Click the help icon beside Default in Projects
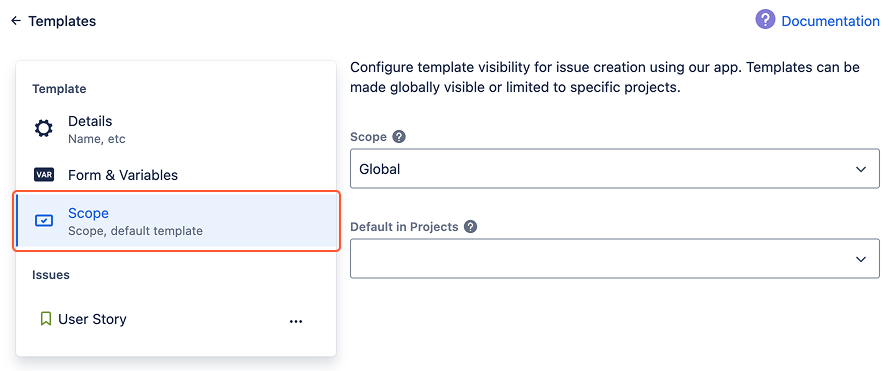This screenshot has width=895, height=371. point(470,227)
